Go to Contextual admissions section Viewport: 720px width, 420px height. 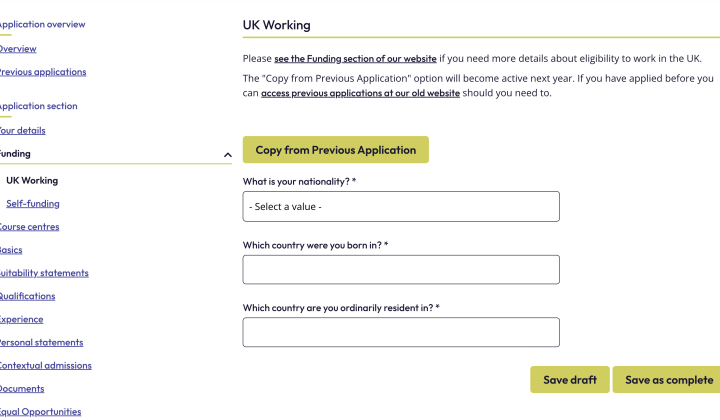tap(45, 365)
